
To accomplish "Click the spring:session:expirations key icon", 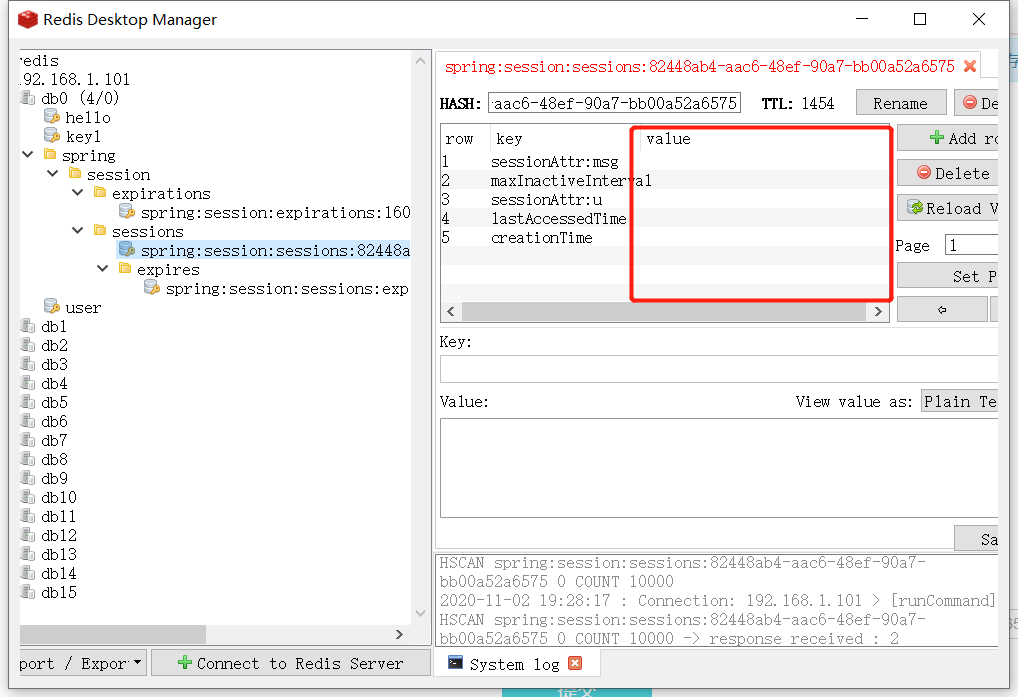I will click(x=127, y=212).
